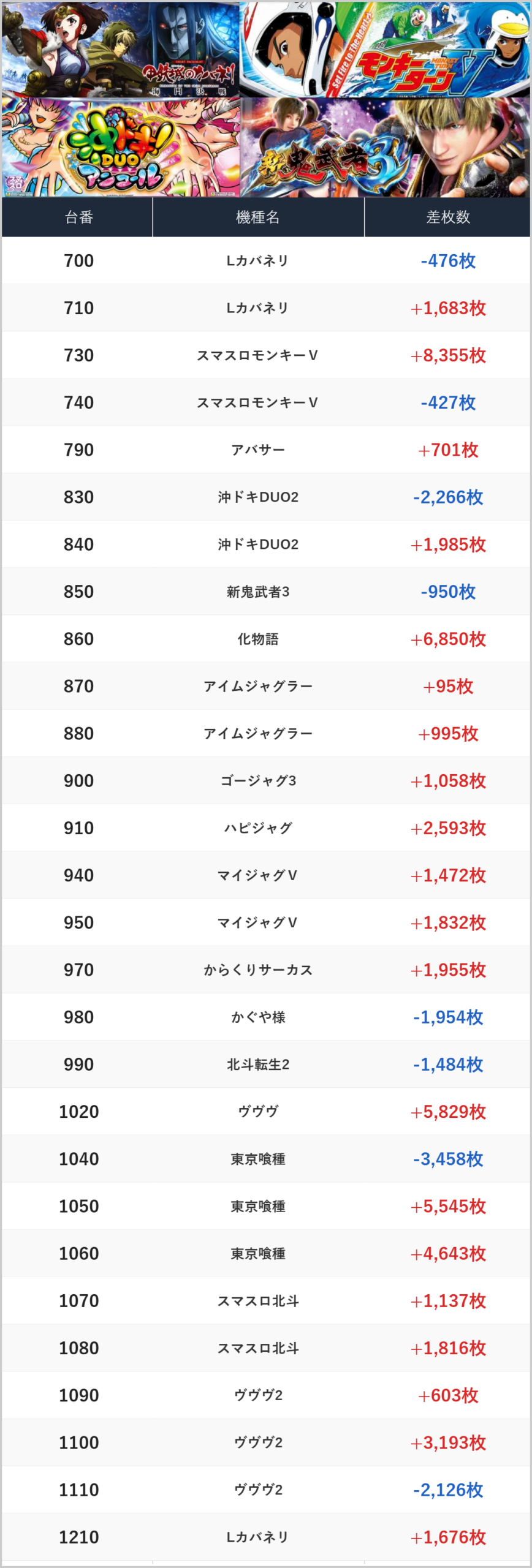Select 化物語 in row 860
The image size is (532, 1568).
pyautogui.click(x=257, y=639)
